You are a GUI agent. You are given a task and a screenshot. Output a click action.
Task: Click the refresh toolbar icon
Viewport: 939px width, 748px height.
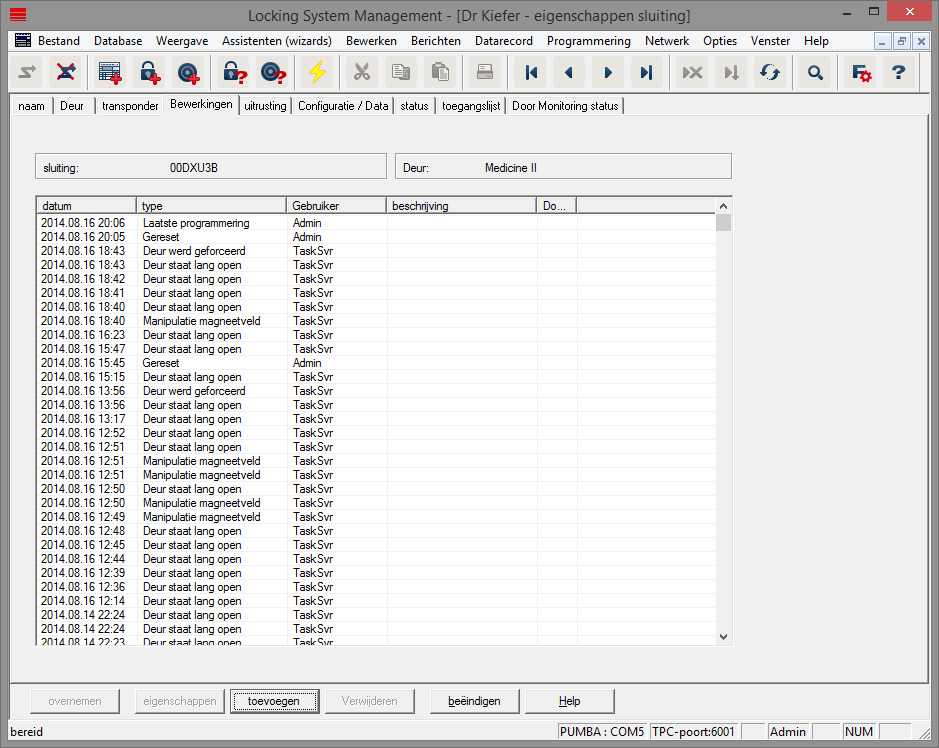[x=769, y=72]
